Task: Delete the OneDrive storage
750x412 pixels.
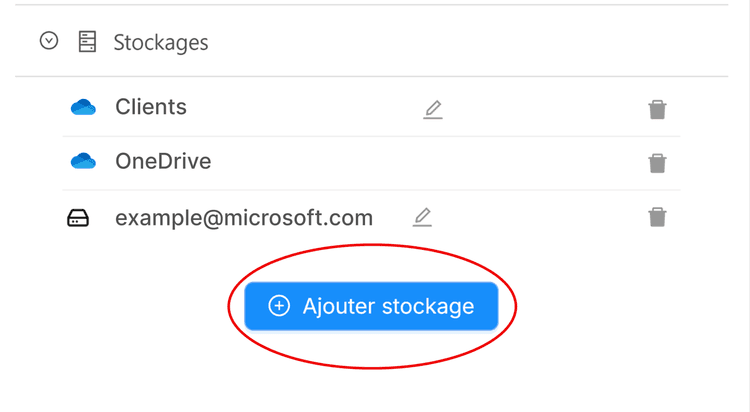Action: pyautogui.click(x=657, y=163)
